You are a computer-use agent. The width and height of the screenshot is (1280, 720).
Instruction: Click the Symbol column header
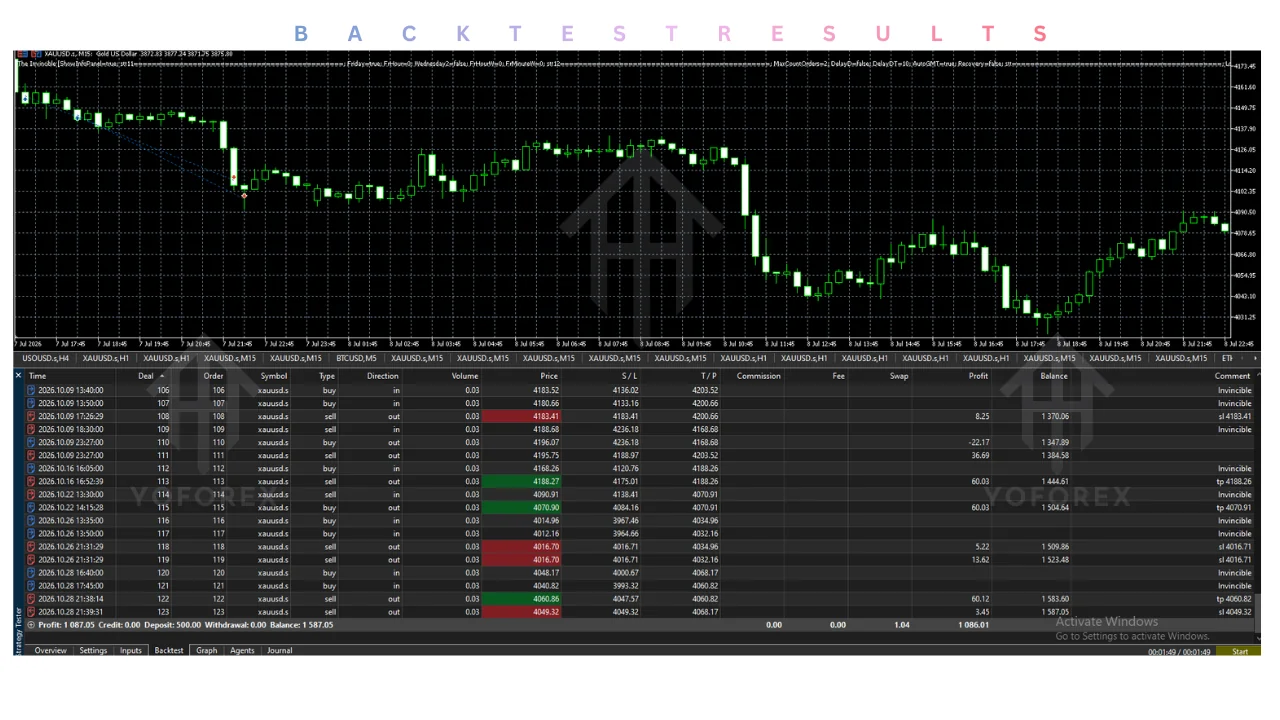point(274,376)
